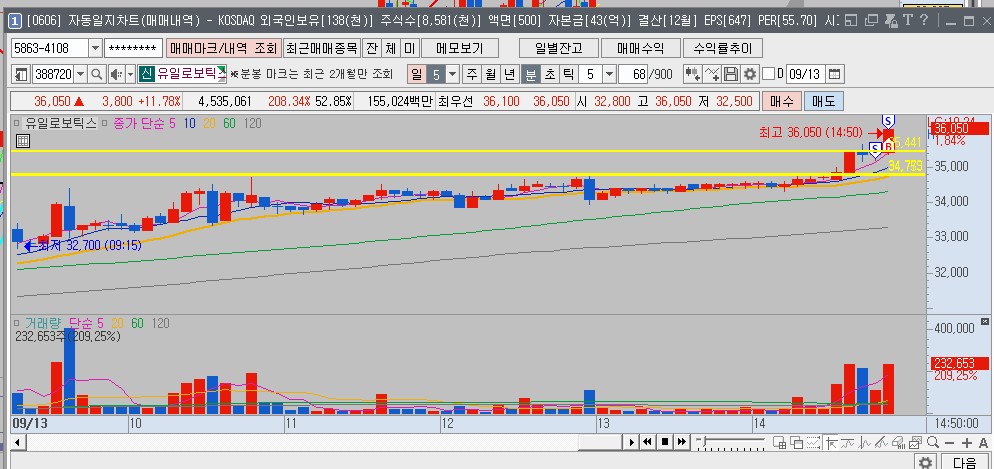Click the second window copy icon in title bar
The image size is (994, 469).
click(x=871, y=20)
